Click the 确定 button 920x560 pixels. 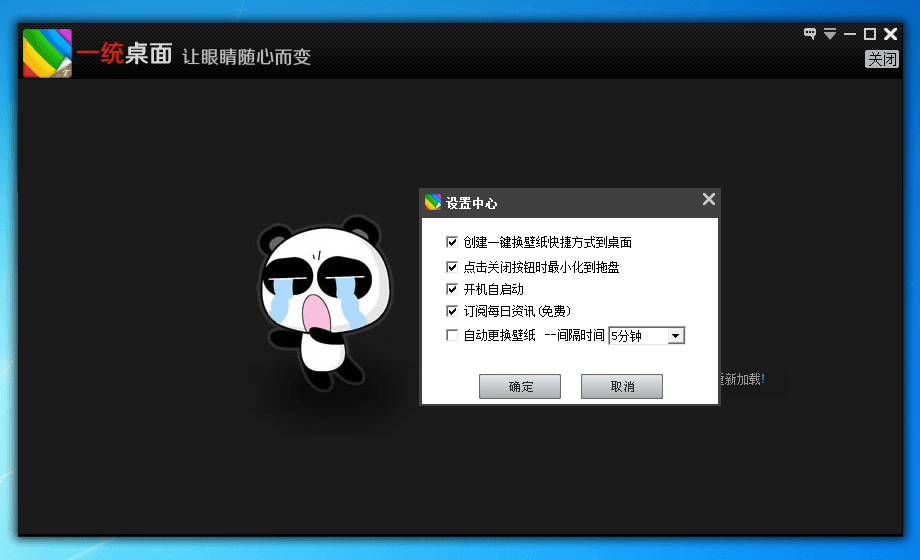520,386
